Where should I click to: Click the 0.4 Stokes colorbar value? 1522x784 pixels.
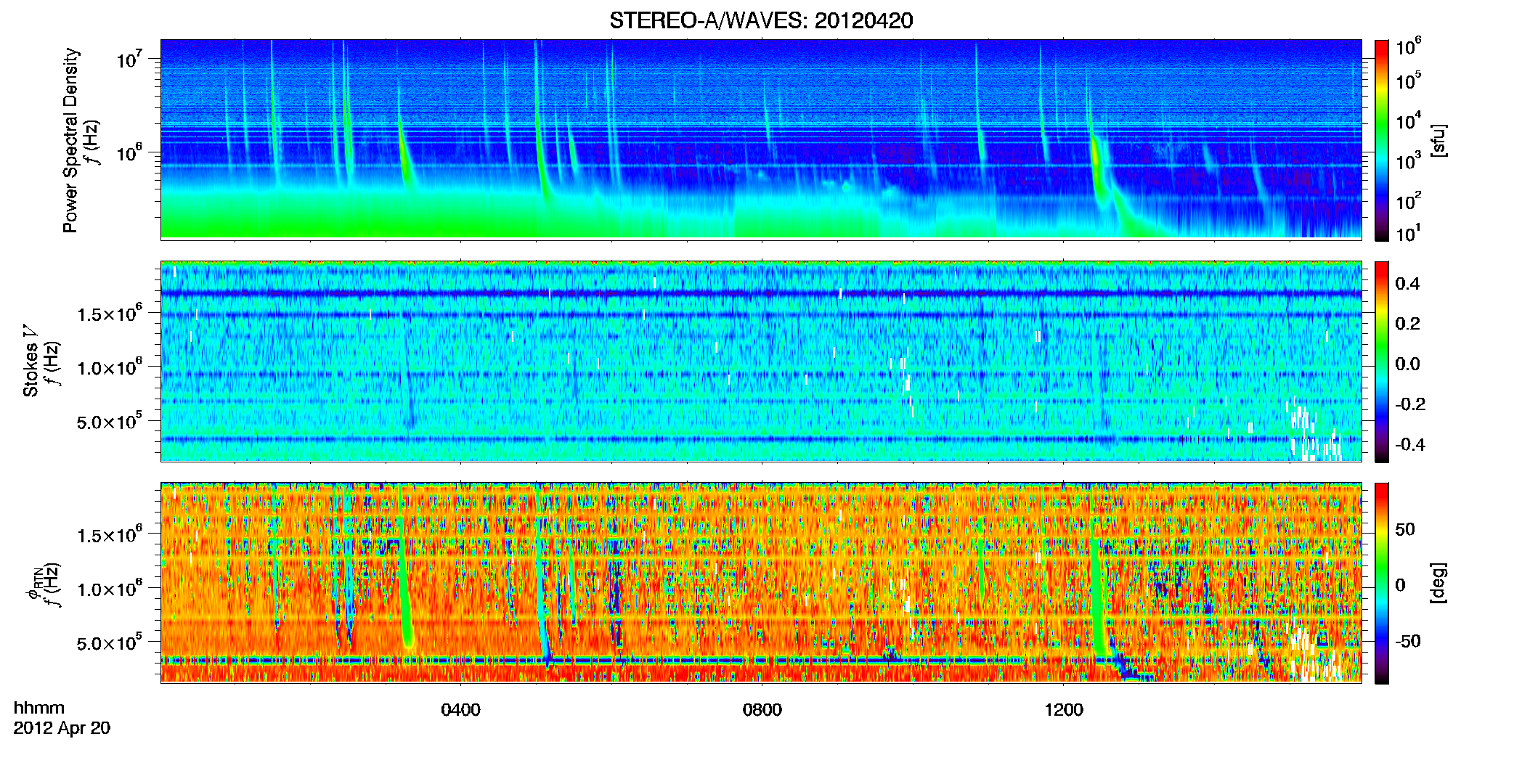[x=1407, y=284]
